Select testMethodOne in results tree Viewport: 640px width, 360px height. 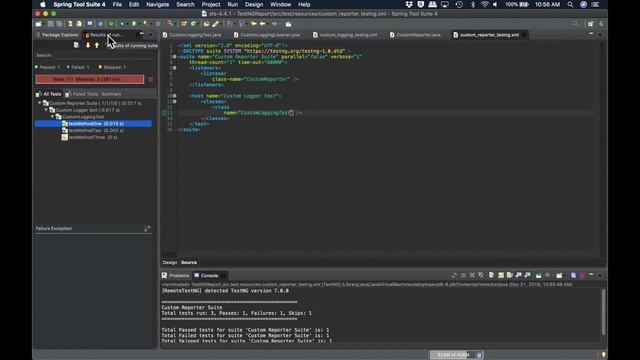click(93, 124)
